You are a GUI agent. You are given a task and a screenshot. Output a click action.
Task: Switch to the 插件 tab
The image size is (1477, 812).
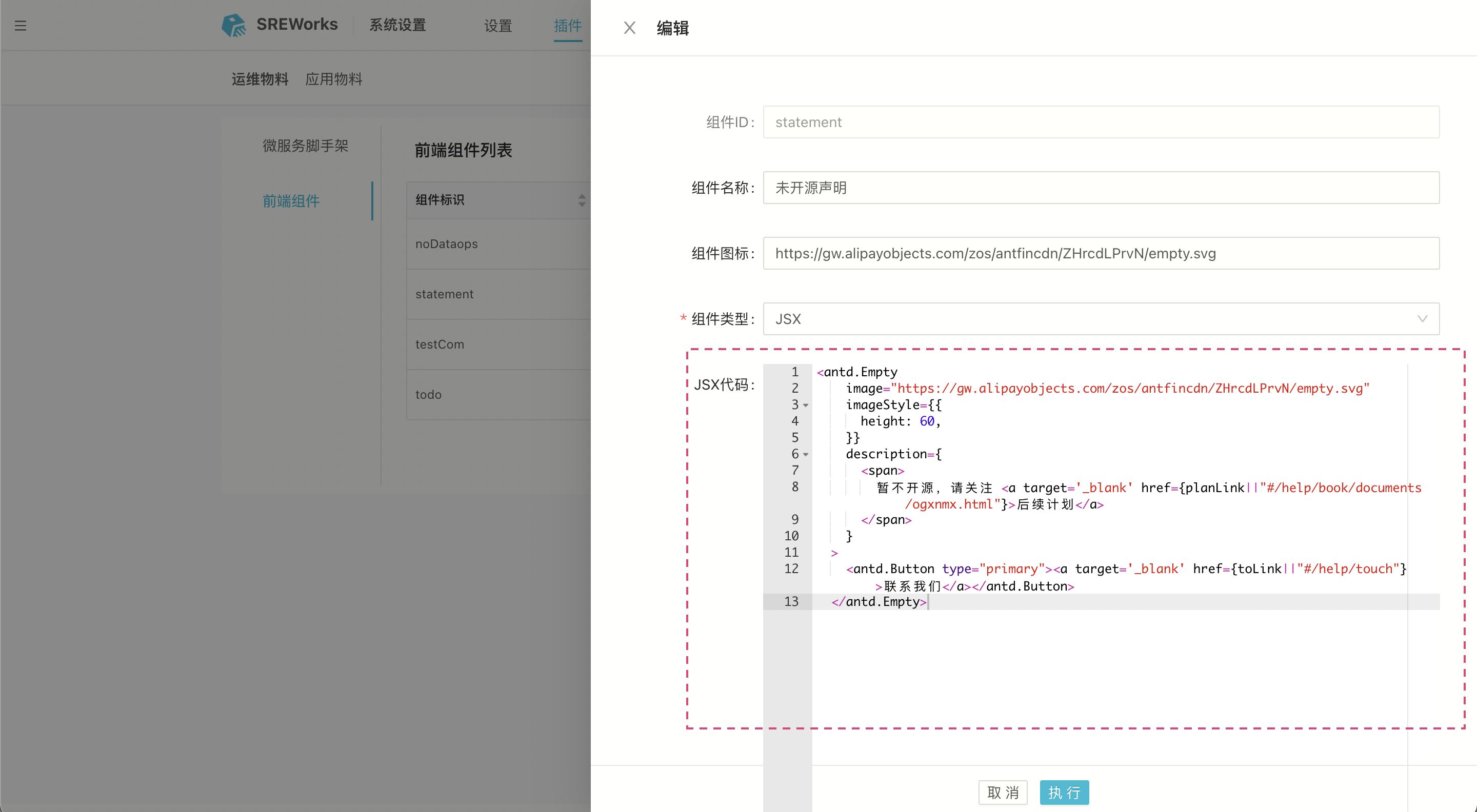[567, 26]
